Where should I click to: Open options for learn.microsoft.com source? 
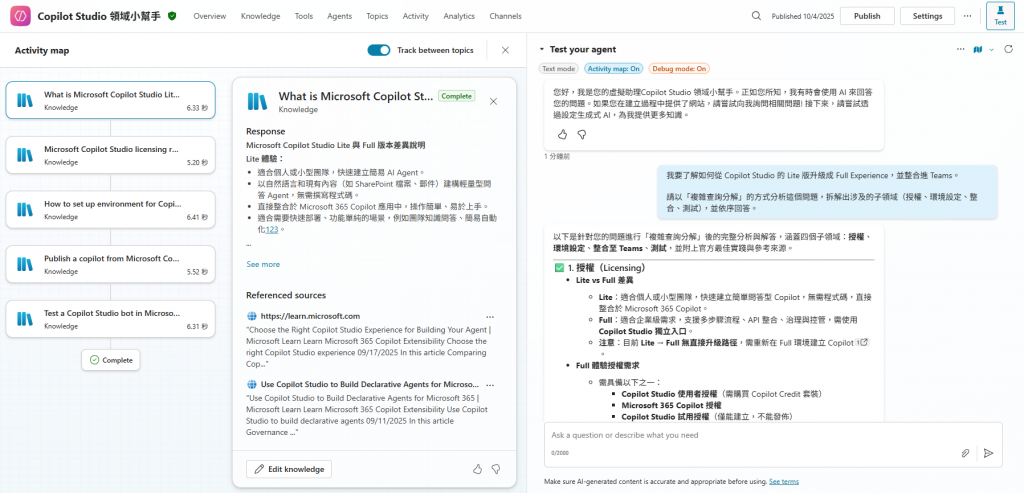(490, 316)
